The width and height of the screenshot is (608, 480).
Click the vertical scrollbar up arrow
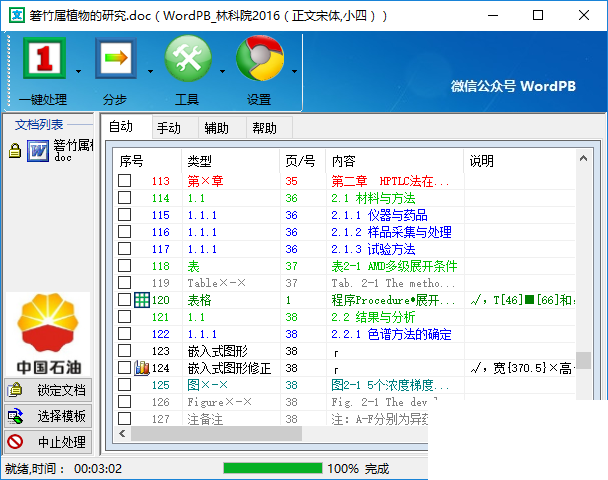point(583,158)
